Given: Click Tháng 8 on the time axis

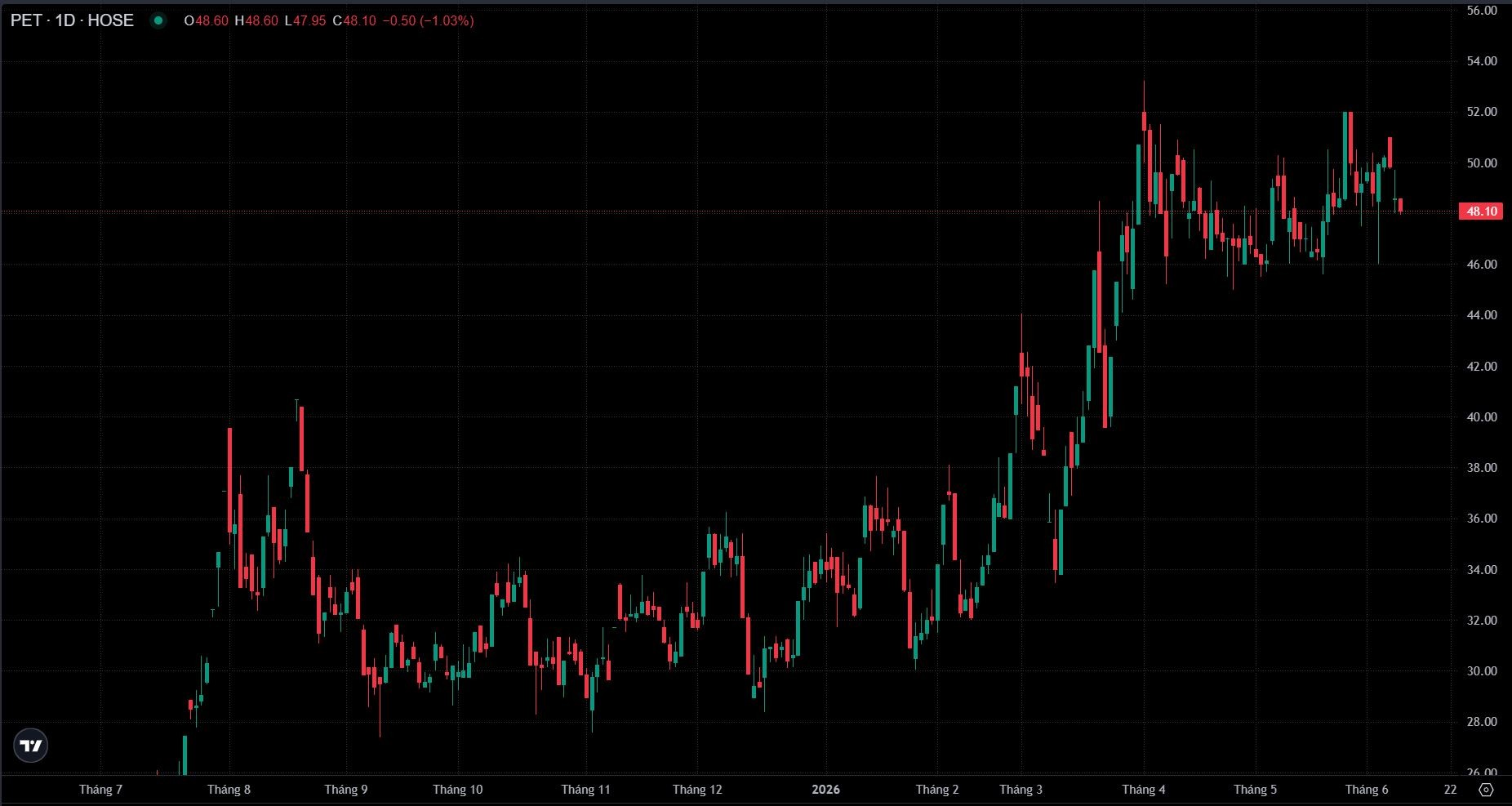Looking at the screenshot, I should (x=229, y=790).
